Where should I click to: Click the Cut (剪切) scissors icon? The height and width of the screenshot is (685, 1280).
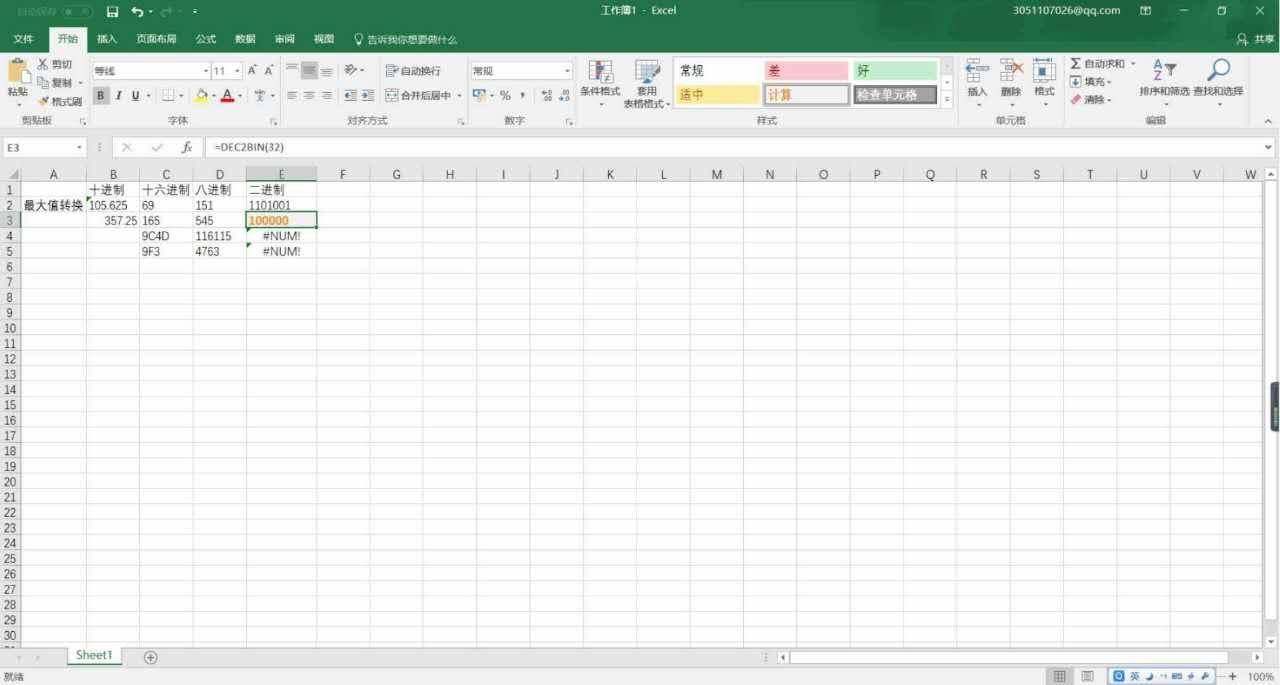[43, 64]
